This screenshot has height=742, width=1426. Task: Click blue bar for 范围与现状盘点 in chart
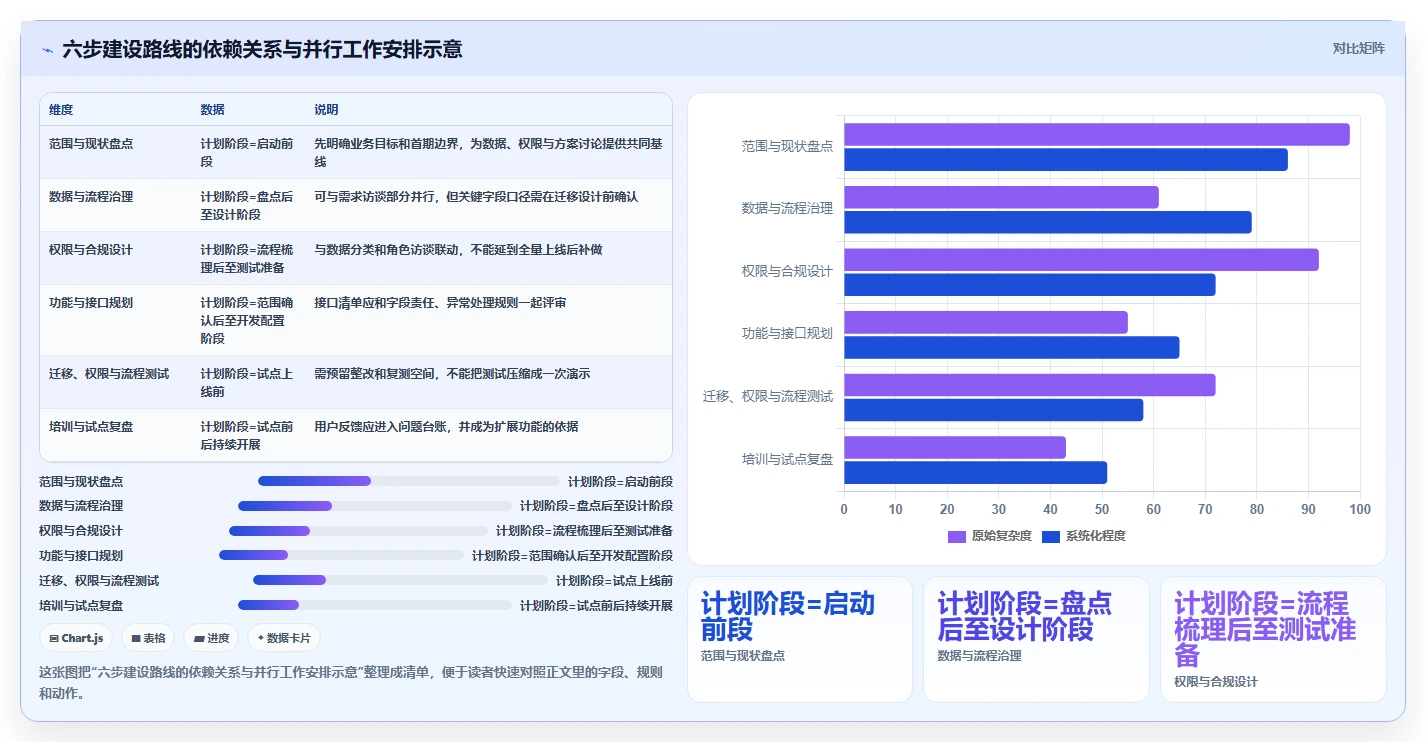coord(1066,160)
